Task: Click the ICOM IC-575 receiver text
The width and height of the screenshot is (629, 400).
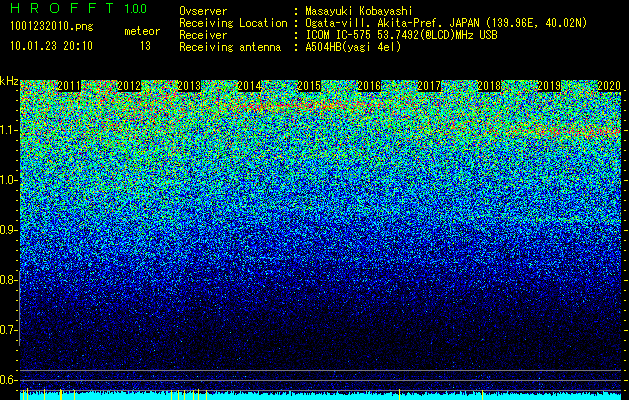Action: click(x=401, y=35)
